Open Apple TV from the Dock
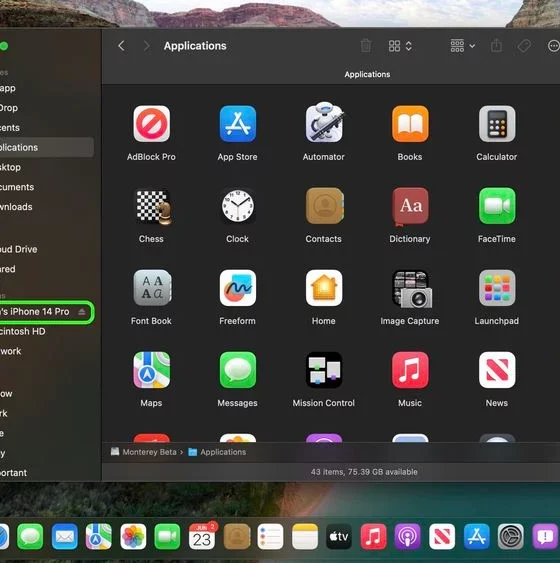Screen dimensions: 560x563 [x=339, y=536]
